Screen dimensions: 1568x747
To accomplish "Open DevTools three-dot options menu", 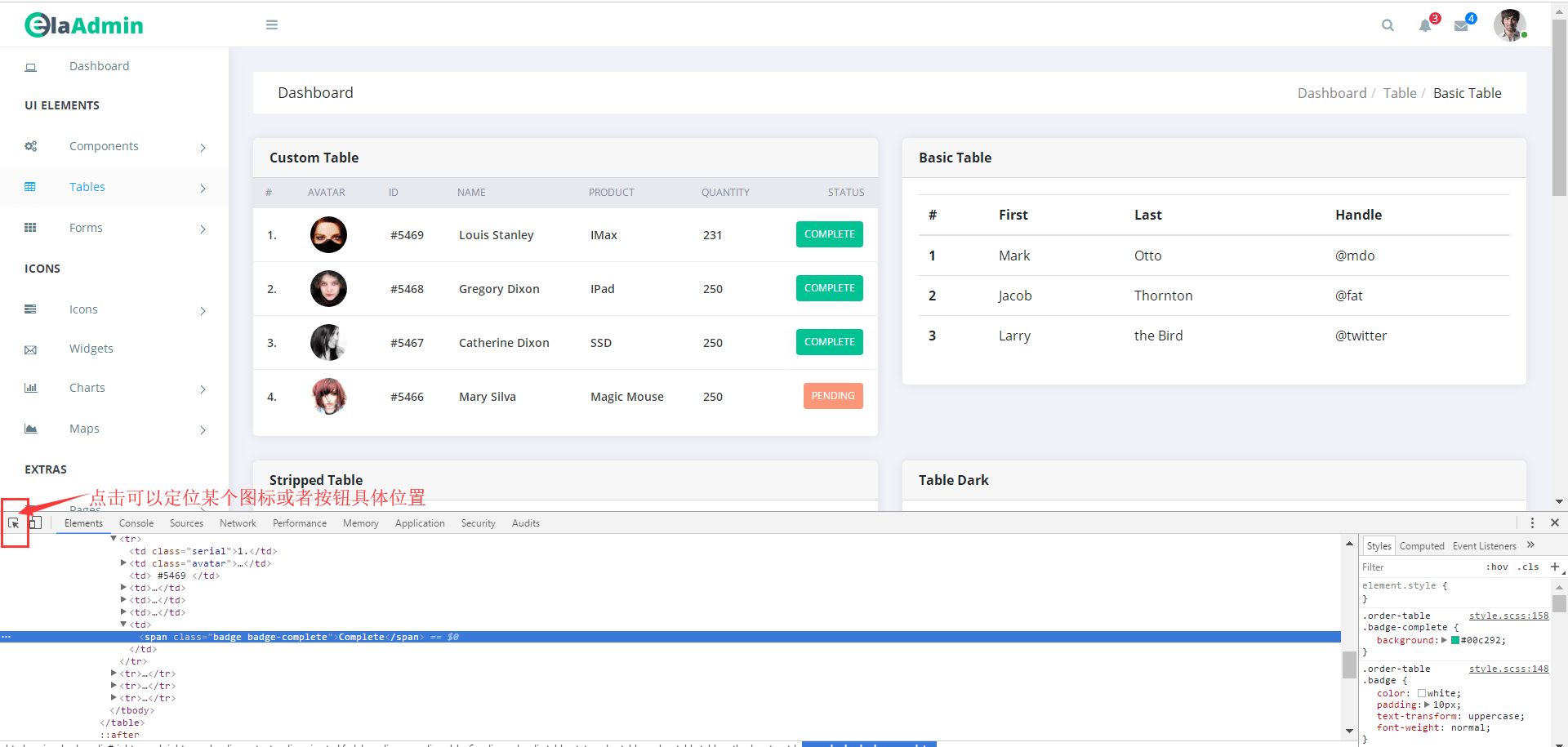I will [x=1532, y=523].
